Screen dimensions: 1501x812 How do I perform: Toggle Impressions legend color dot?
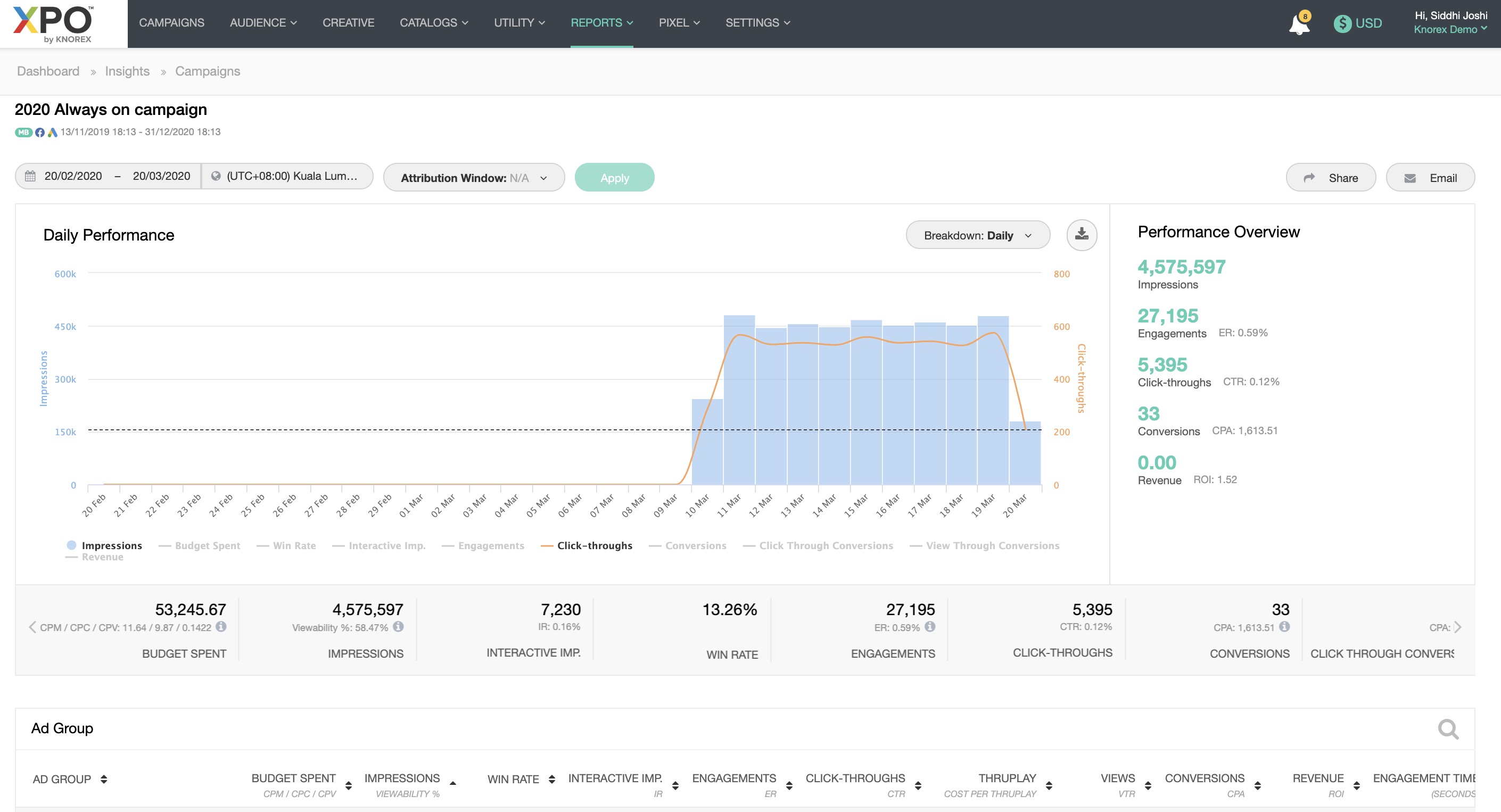tap(71, 545)
